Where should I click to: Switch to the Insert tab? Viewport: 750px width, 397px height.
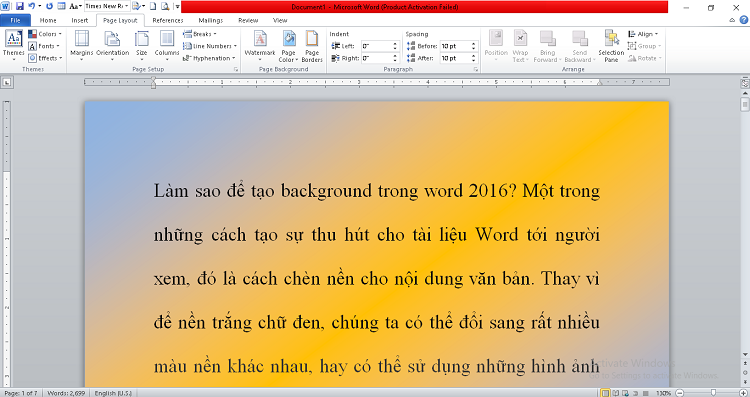[x=80, y=20]
